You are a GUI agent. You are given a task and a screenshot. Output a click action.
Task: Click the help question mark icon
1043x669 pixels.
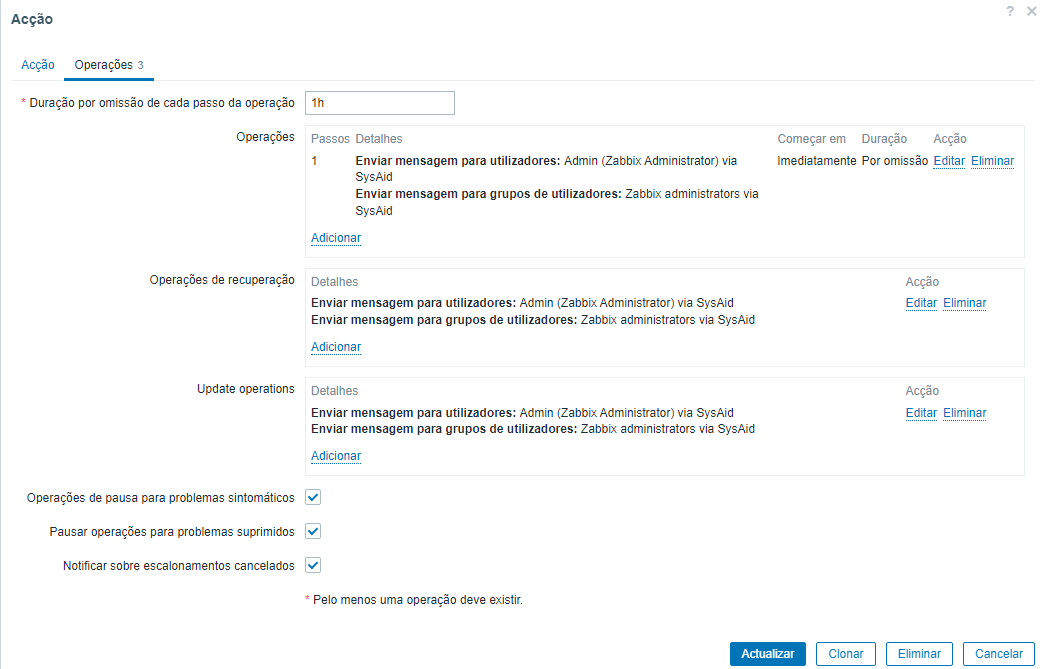[1011, 11]
